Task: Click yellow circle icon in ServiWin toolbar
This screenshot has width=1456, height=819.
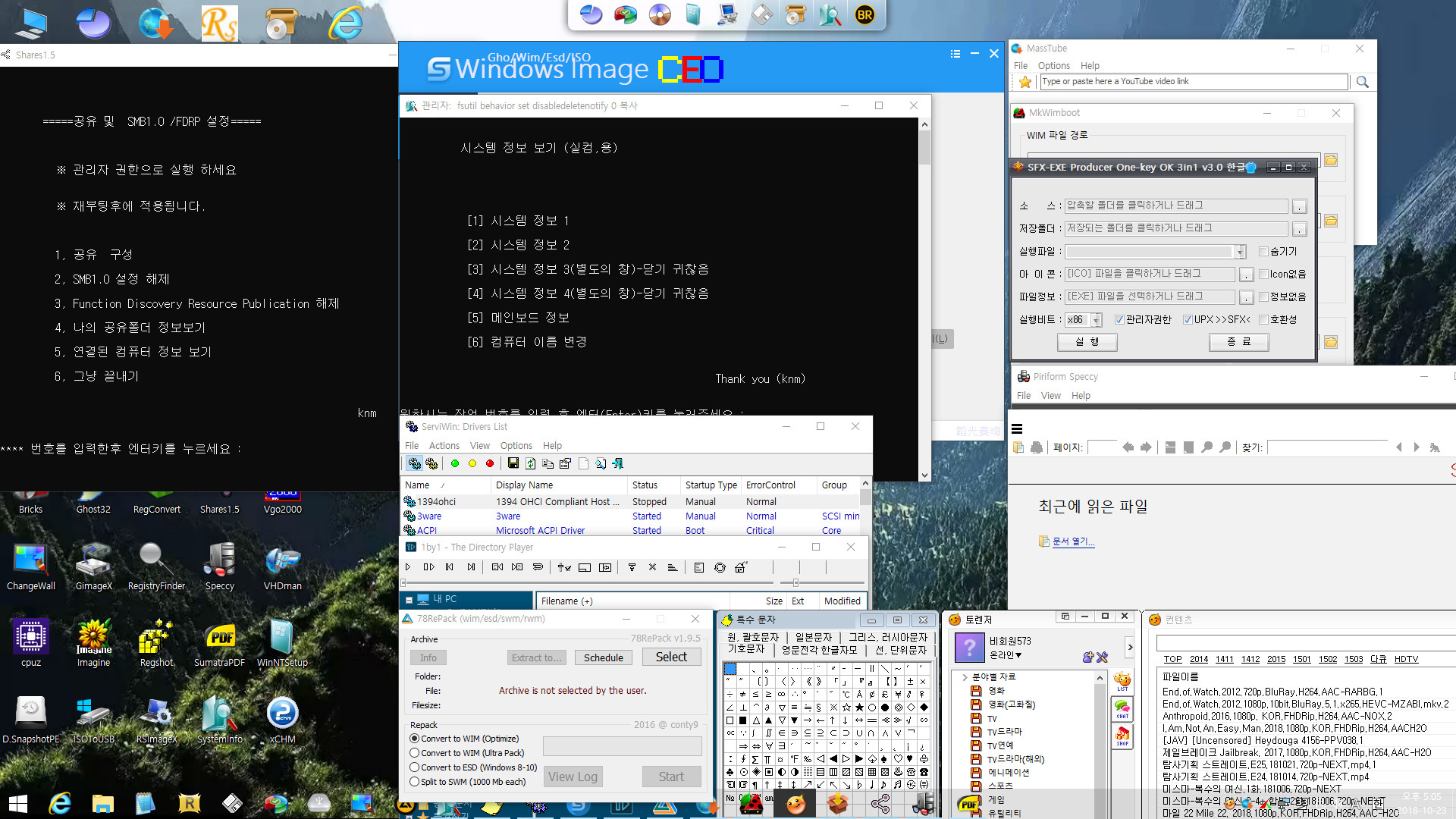Action: pyautogui.click(x=472, y=463)
